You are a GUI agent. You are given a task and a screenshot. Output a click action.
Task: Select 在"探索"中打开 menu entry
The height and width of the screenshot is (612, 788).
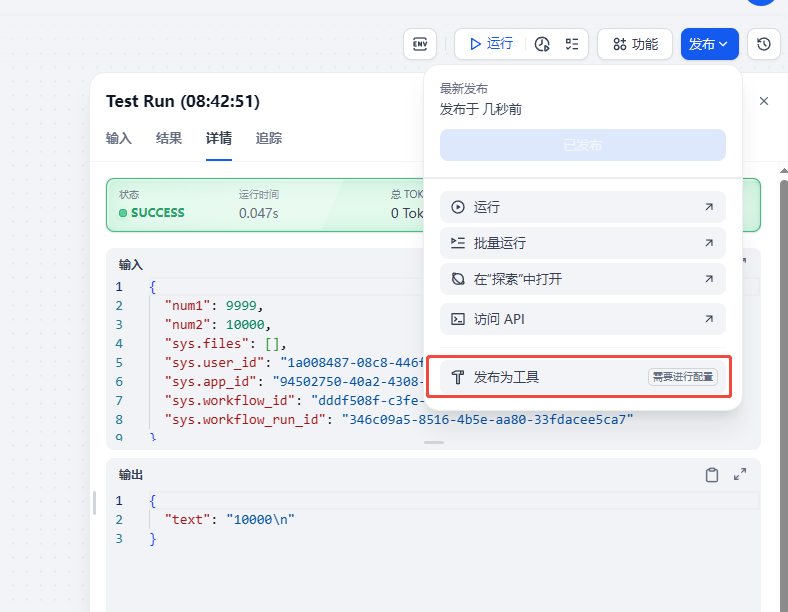(582, 279)
